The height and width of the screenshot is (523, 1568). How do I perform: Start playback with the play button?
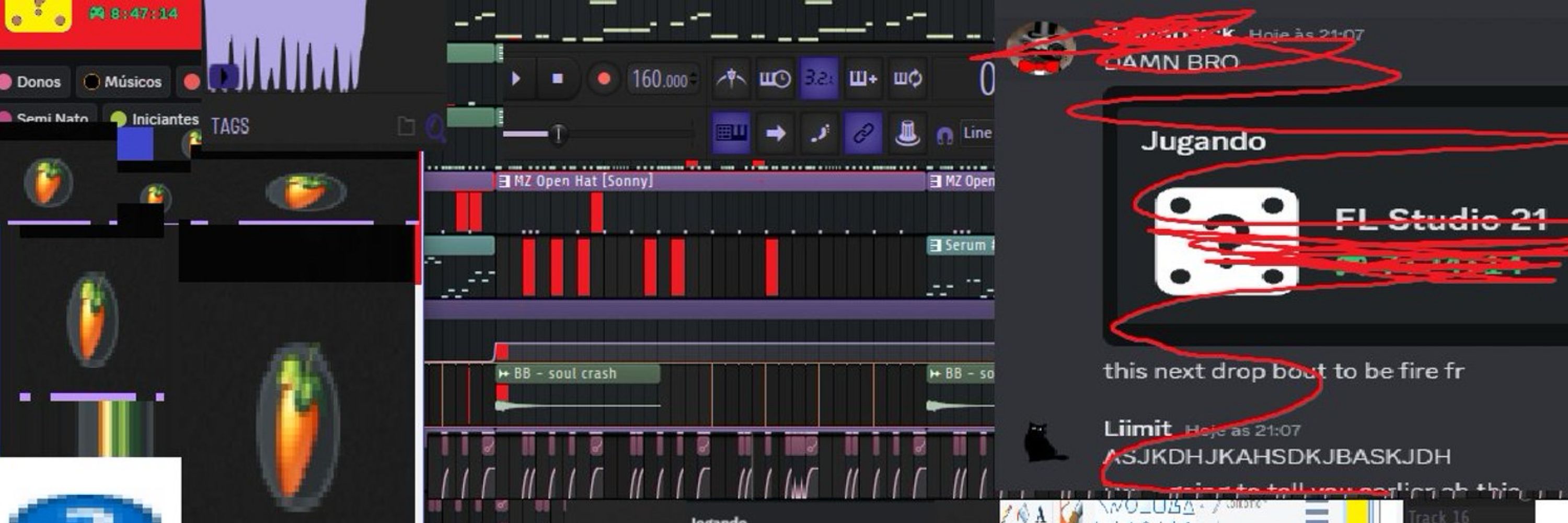point(517,78)
